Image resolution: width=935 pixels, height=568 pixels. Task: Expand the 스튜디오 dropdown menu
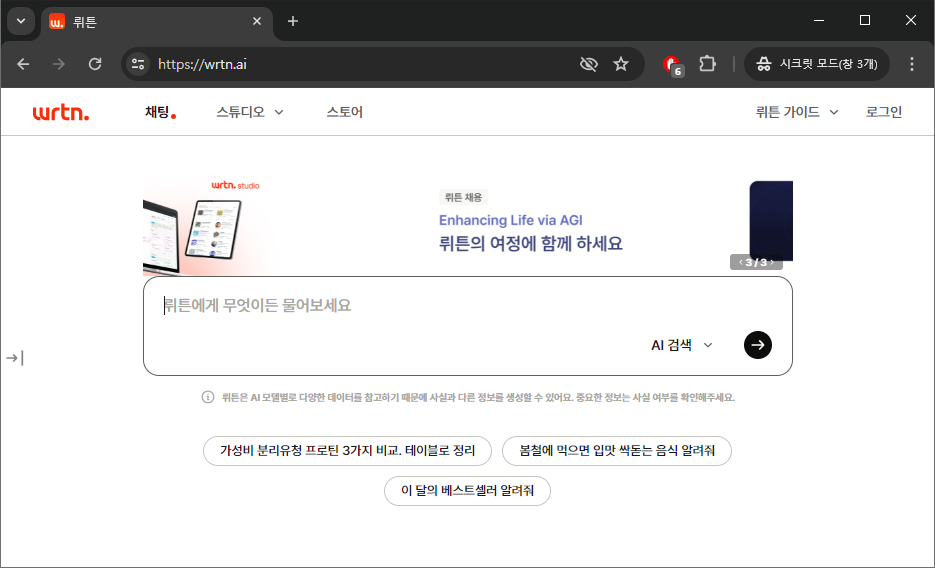[250, 112]
